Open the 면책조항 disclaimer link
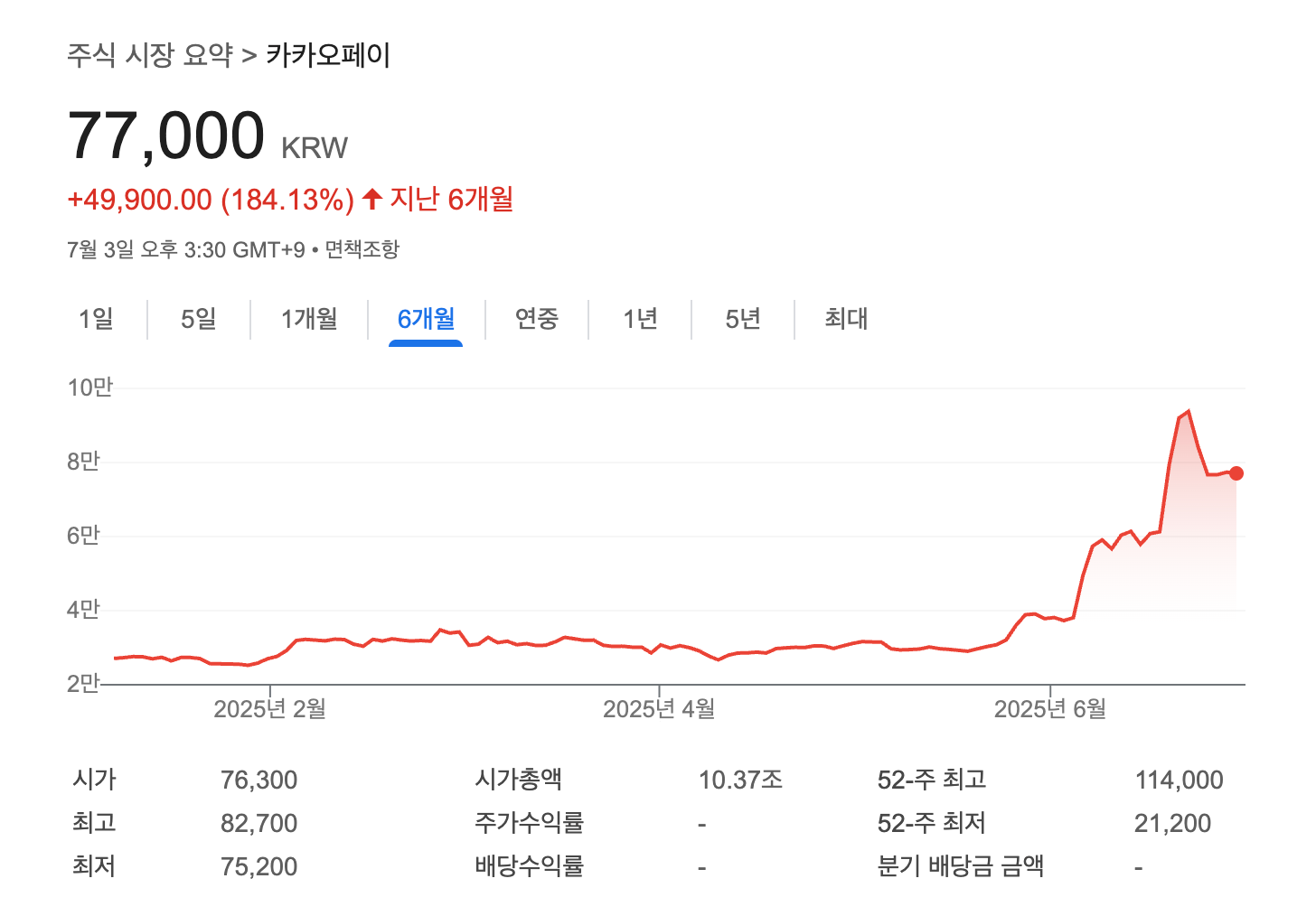The height and width of the screenshot is (916, 1316). (362, 249)
